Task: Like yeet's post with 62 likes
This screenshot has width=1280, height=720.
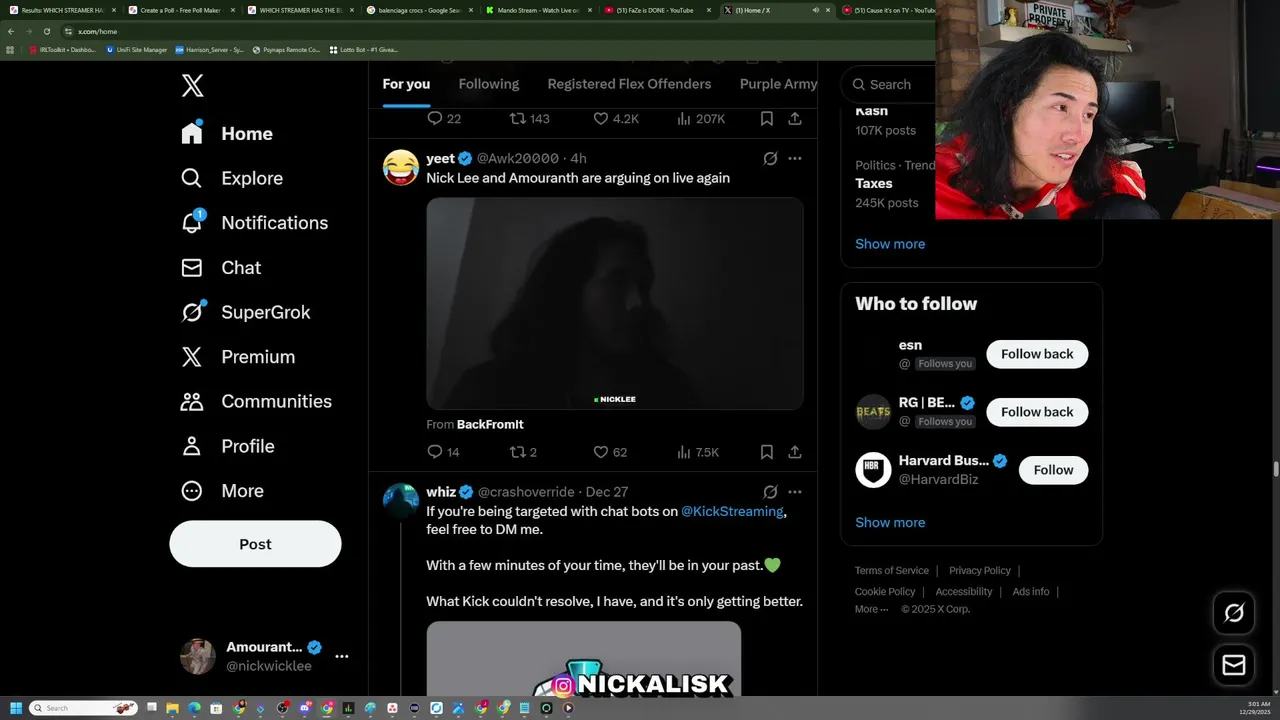Action: point(610,452)
